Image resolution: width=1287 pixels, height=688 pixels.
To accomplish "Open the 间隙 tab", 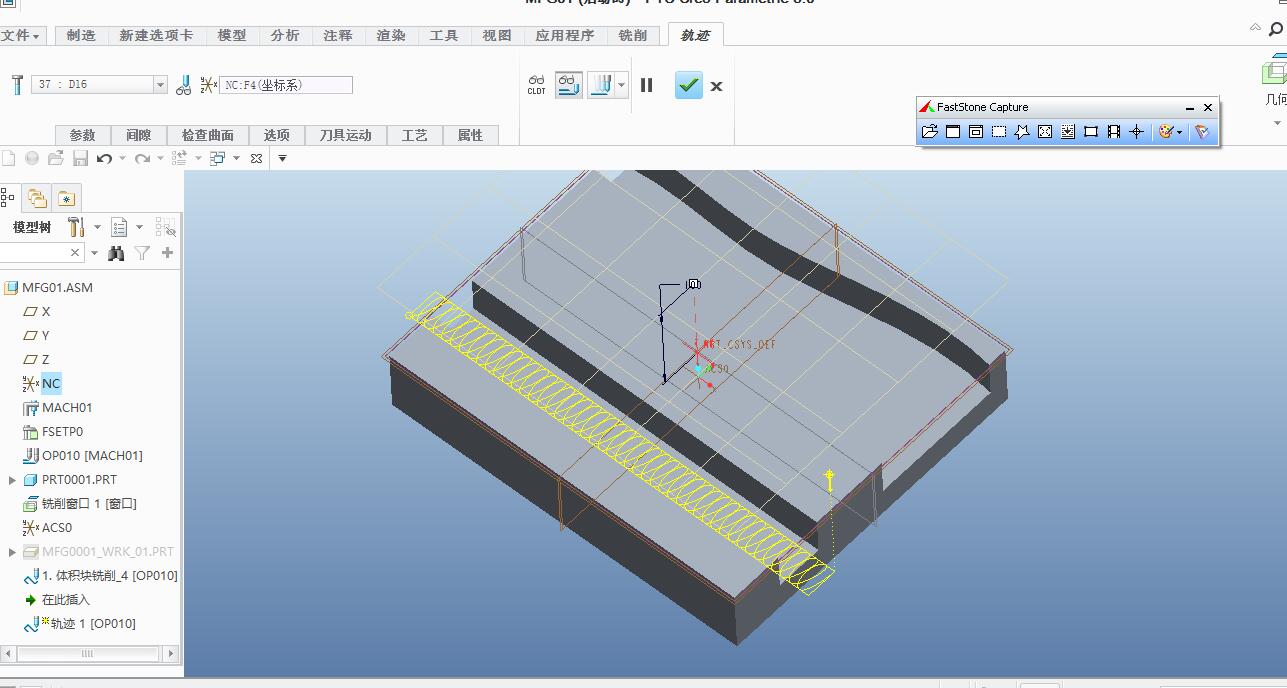I will click(x=138, y=135).
